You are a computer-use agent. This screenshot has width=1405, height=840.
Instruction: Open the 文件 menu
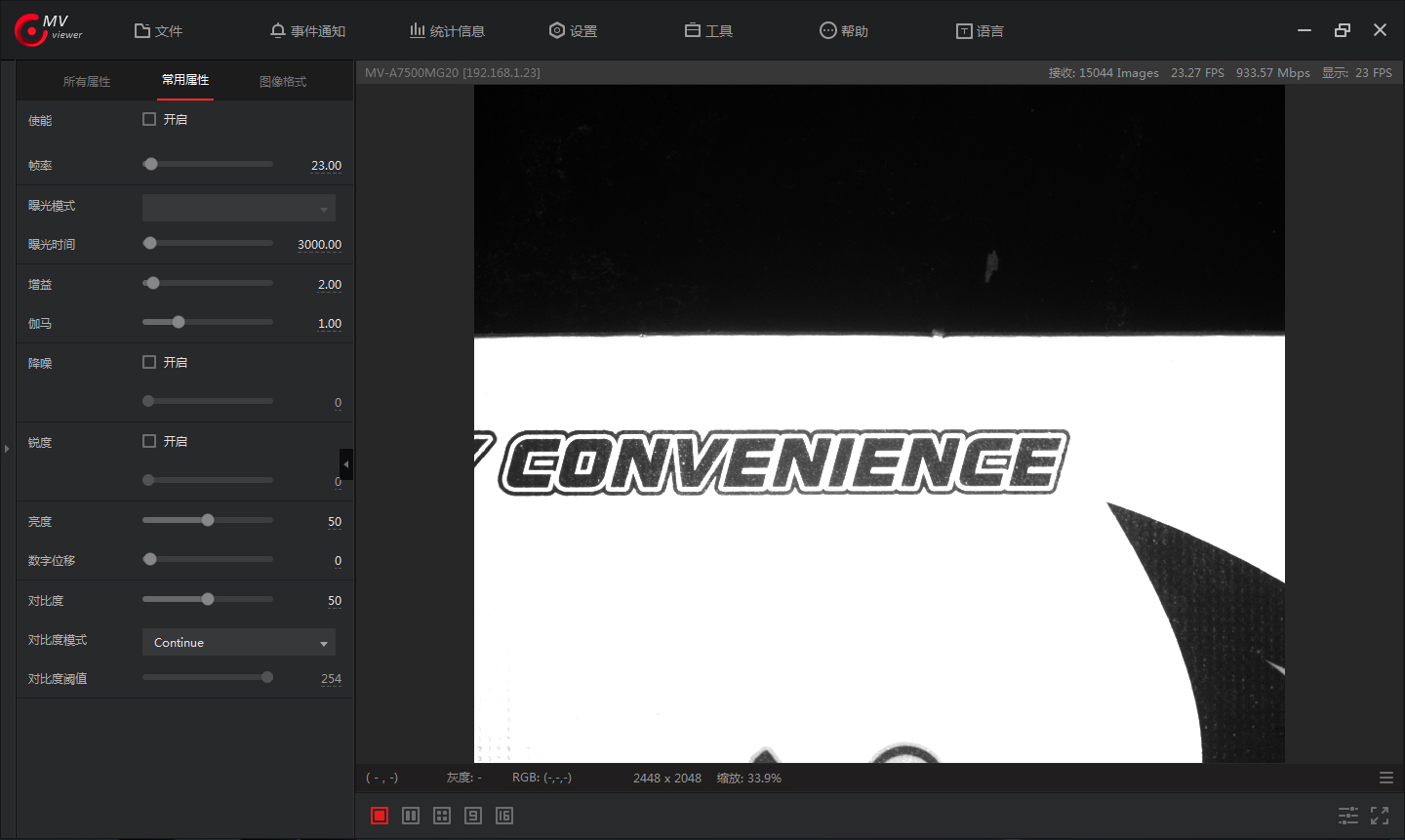coord(158,31)
